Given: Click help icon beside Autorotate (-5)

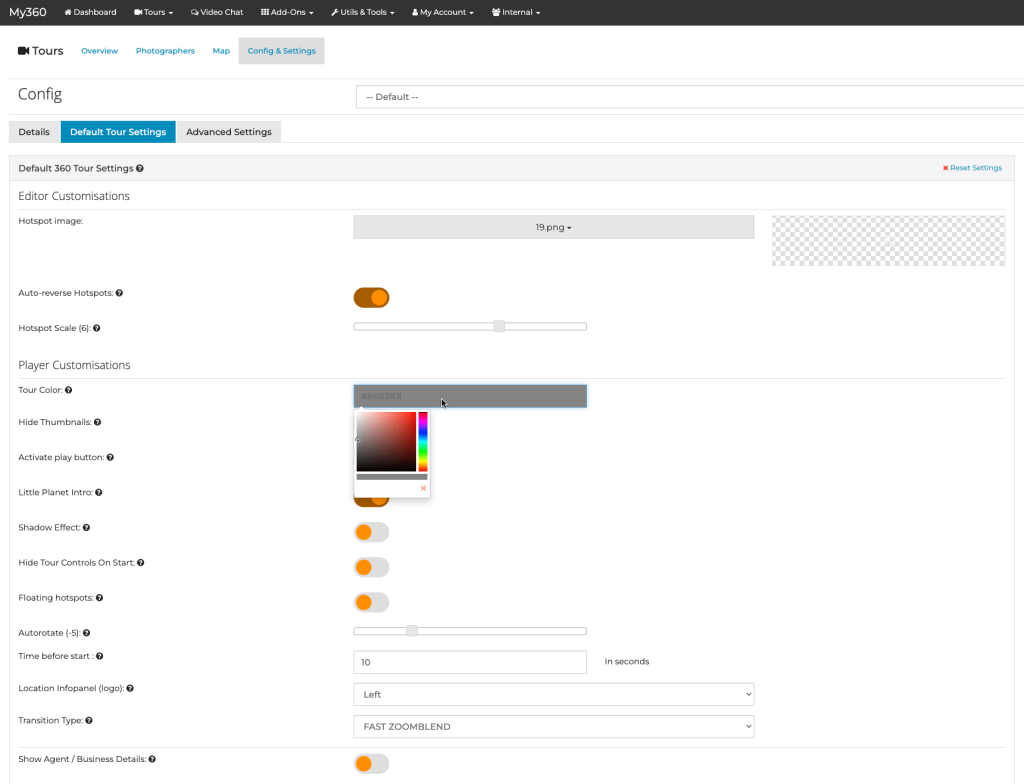Looking at the screenshot, I should [x=86, y=633].
